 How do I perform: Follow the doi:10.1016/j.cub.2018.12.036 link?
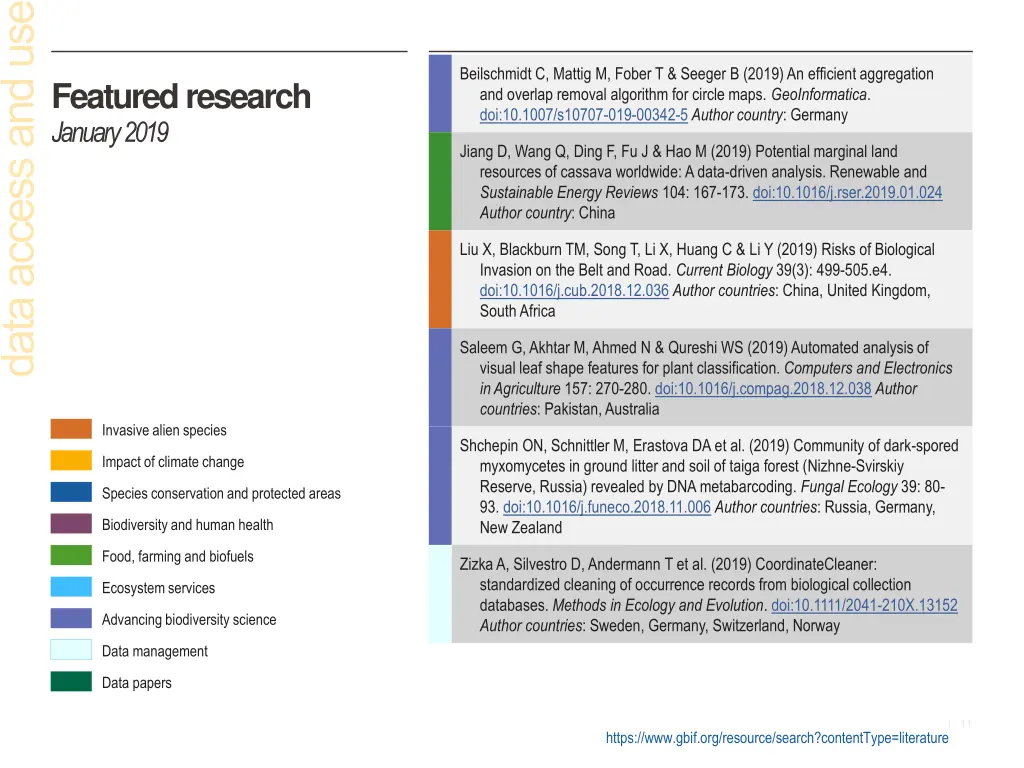coord(574,291)
